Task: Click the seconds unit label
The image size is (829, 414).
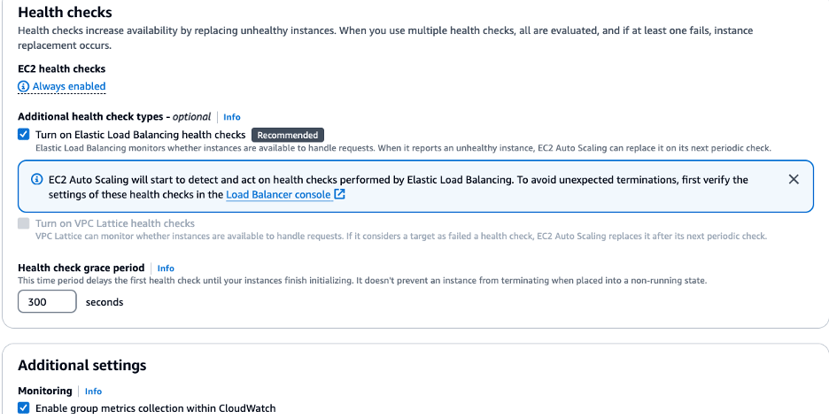Action: (104, 302)
